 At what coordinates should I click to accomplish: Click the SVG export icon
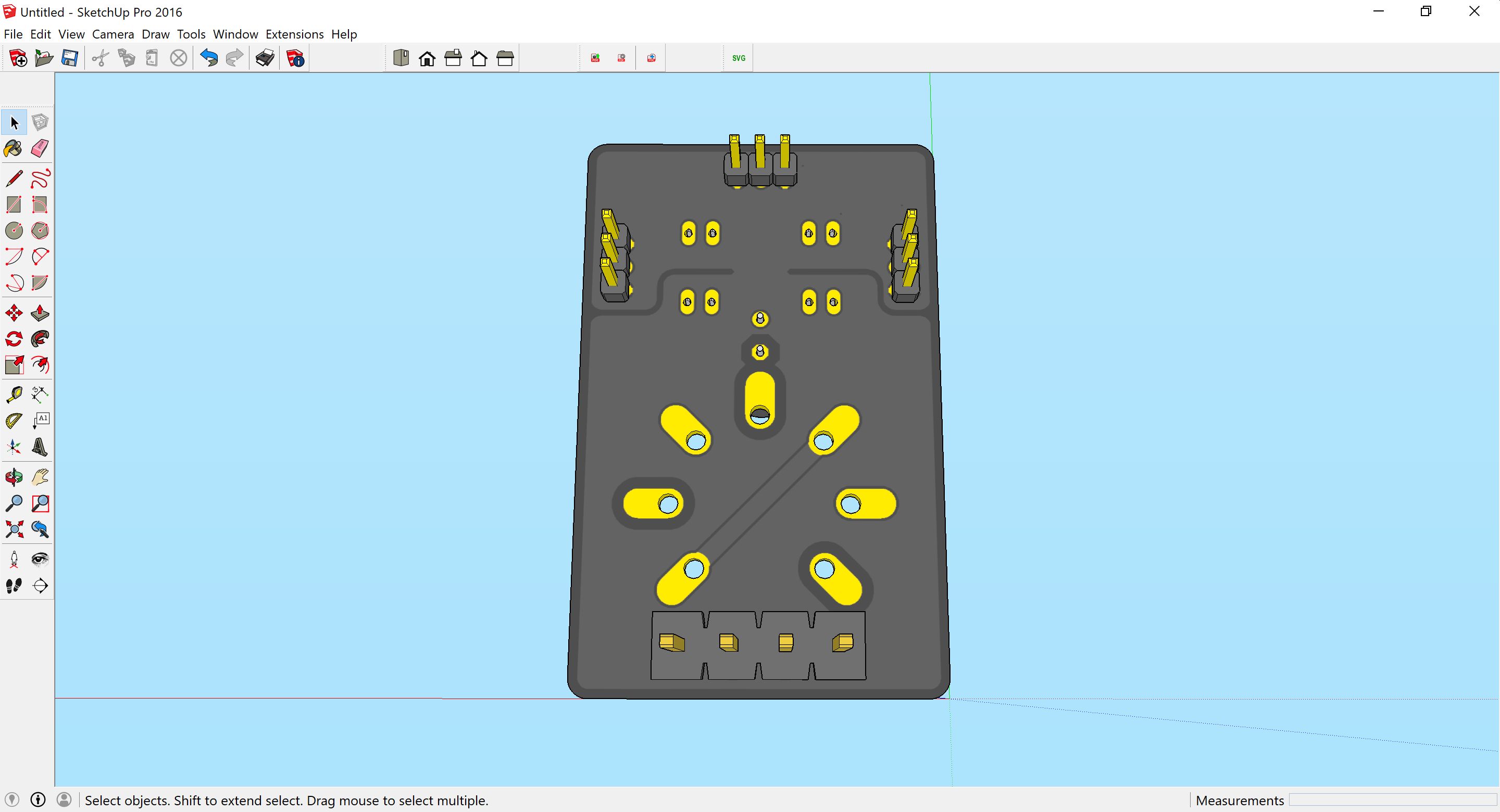(739, 58)
